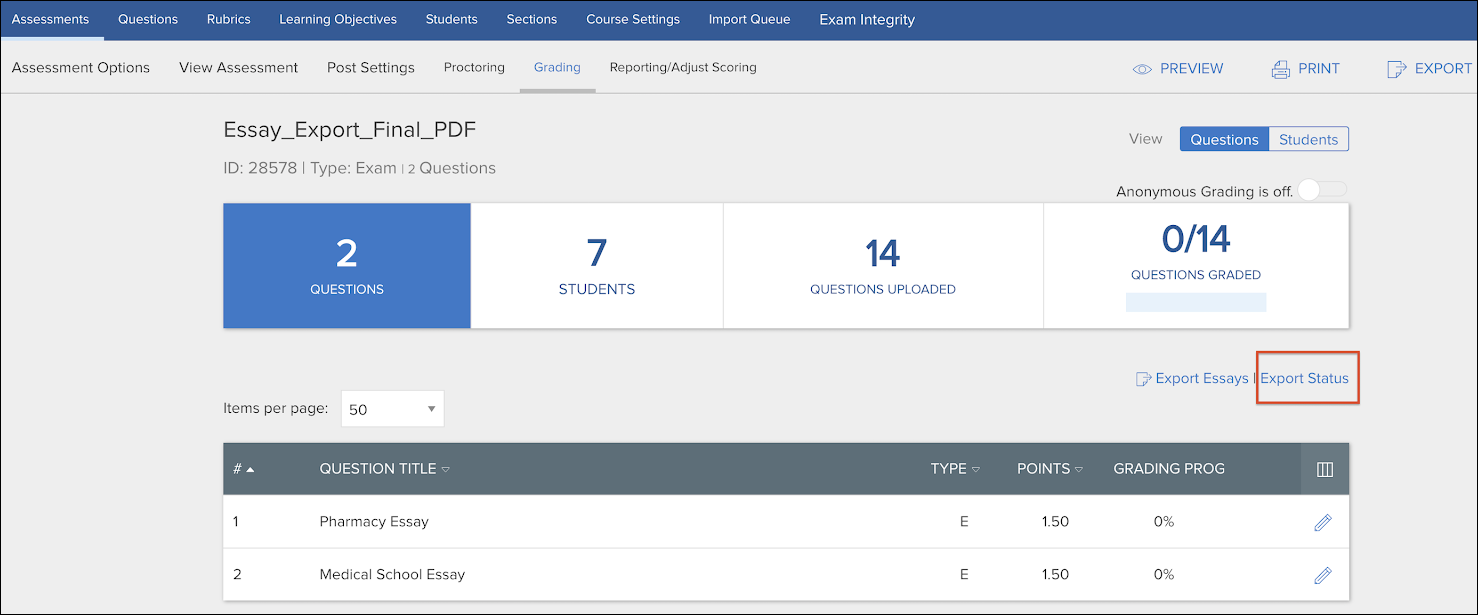Open the Medical School Essay row
Image resolution: width=1478 pixels, height=615 pixels.
click(x=786, y=575)
